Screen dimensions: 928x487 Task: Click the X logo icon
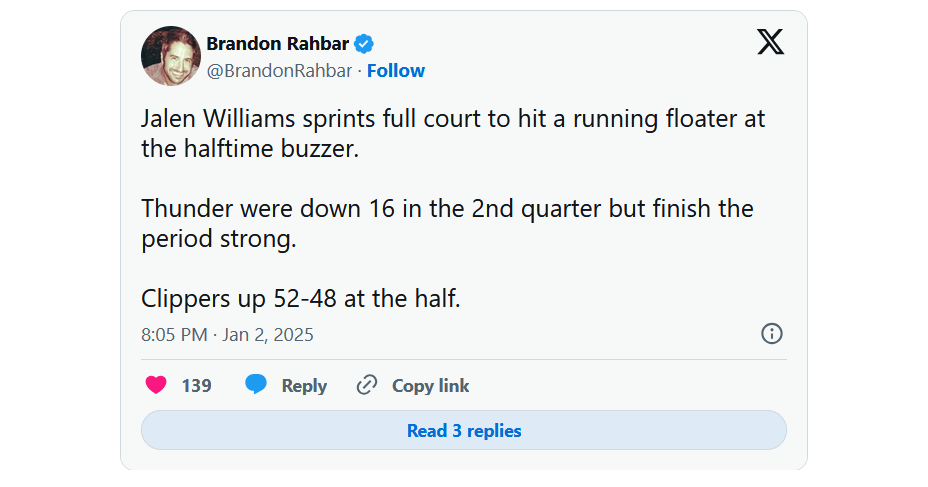tap(770, 42)
